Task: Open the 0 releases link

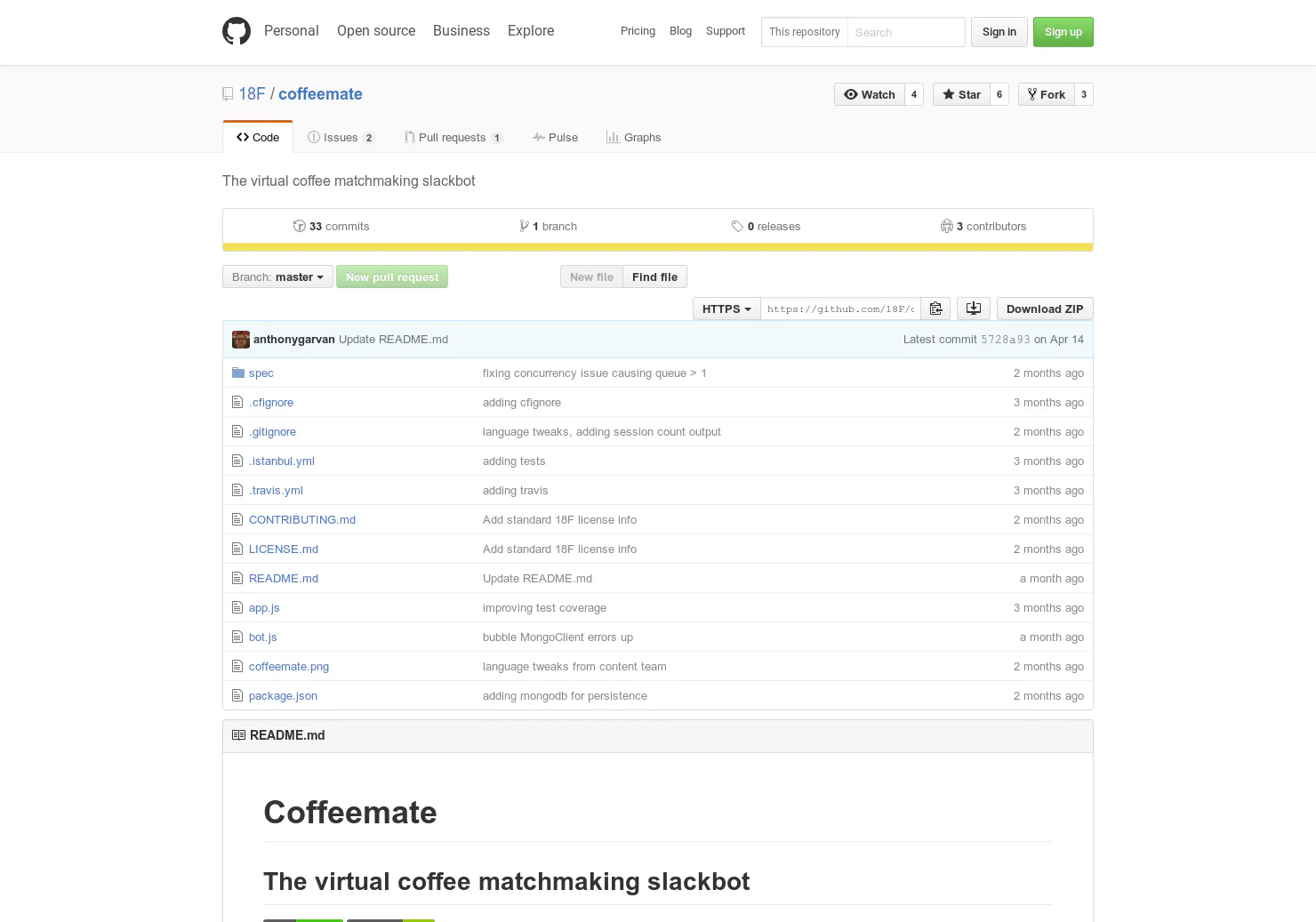Action: tap(766, 226)
